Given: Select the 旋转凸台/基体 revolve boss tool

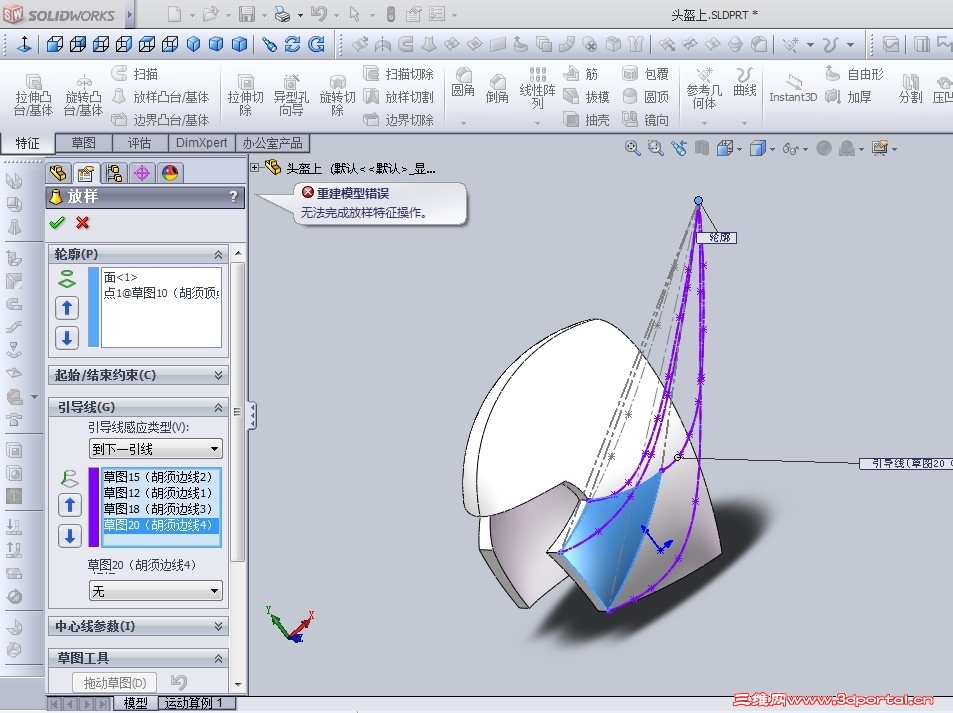Looking at the screenshot, I should pos(83,95).
